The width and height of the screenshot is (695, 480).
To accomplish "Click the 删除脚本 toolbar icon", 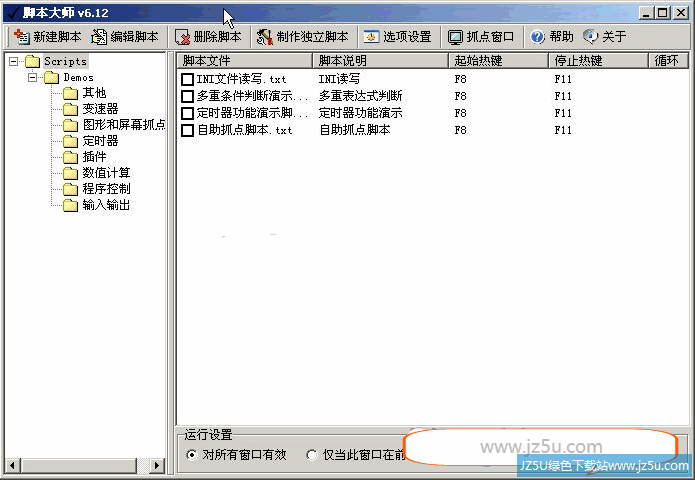I will coord(182,37).
